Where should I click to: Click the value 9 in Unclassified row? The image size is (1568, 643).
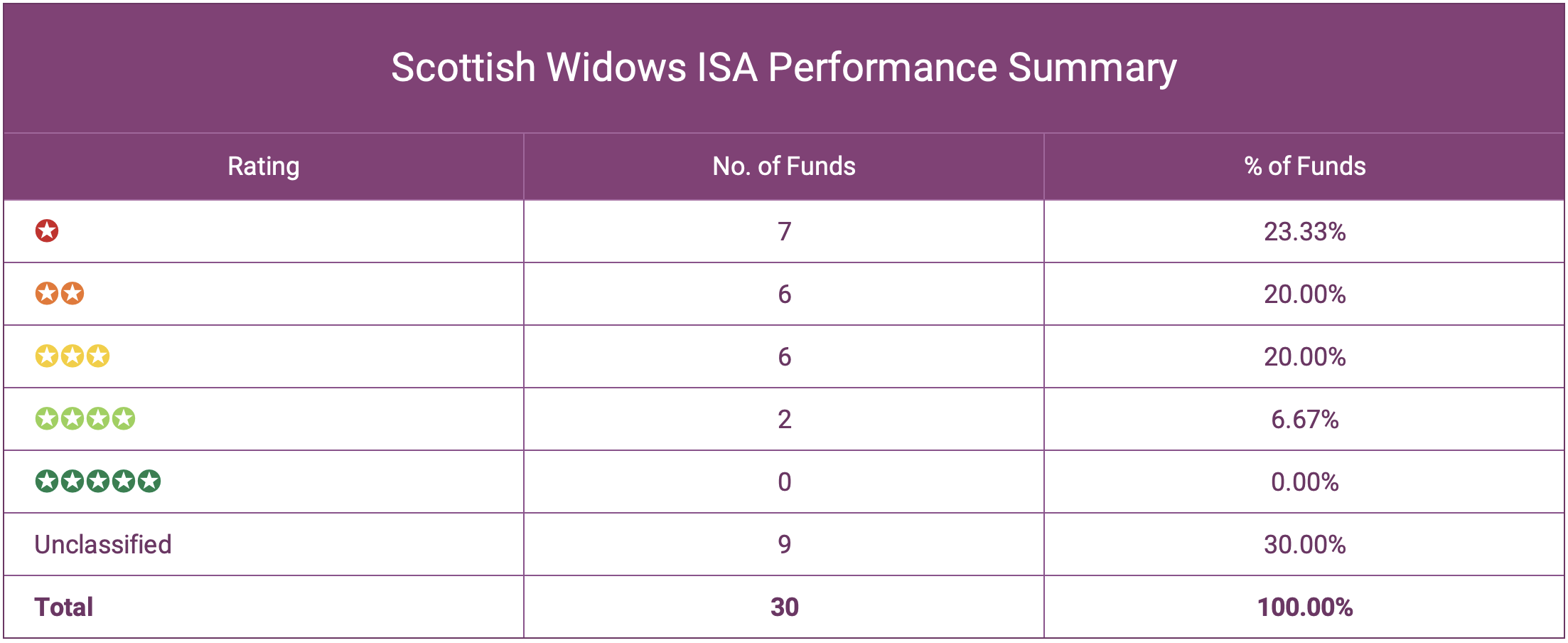click(784, 545)
